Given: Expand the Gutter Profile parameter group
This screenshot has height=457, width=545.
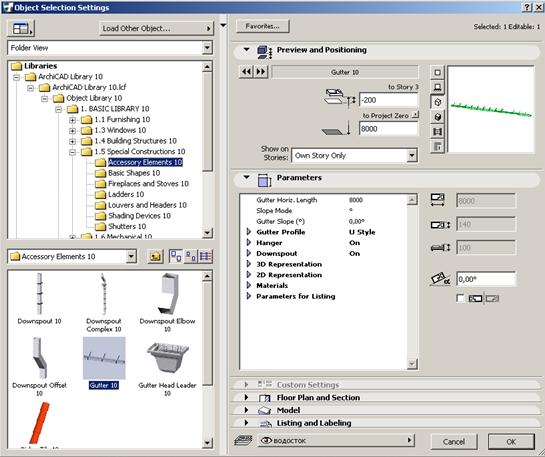Looking at the screenshot, I should pos(249,232).
